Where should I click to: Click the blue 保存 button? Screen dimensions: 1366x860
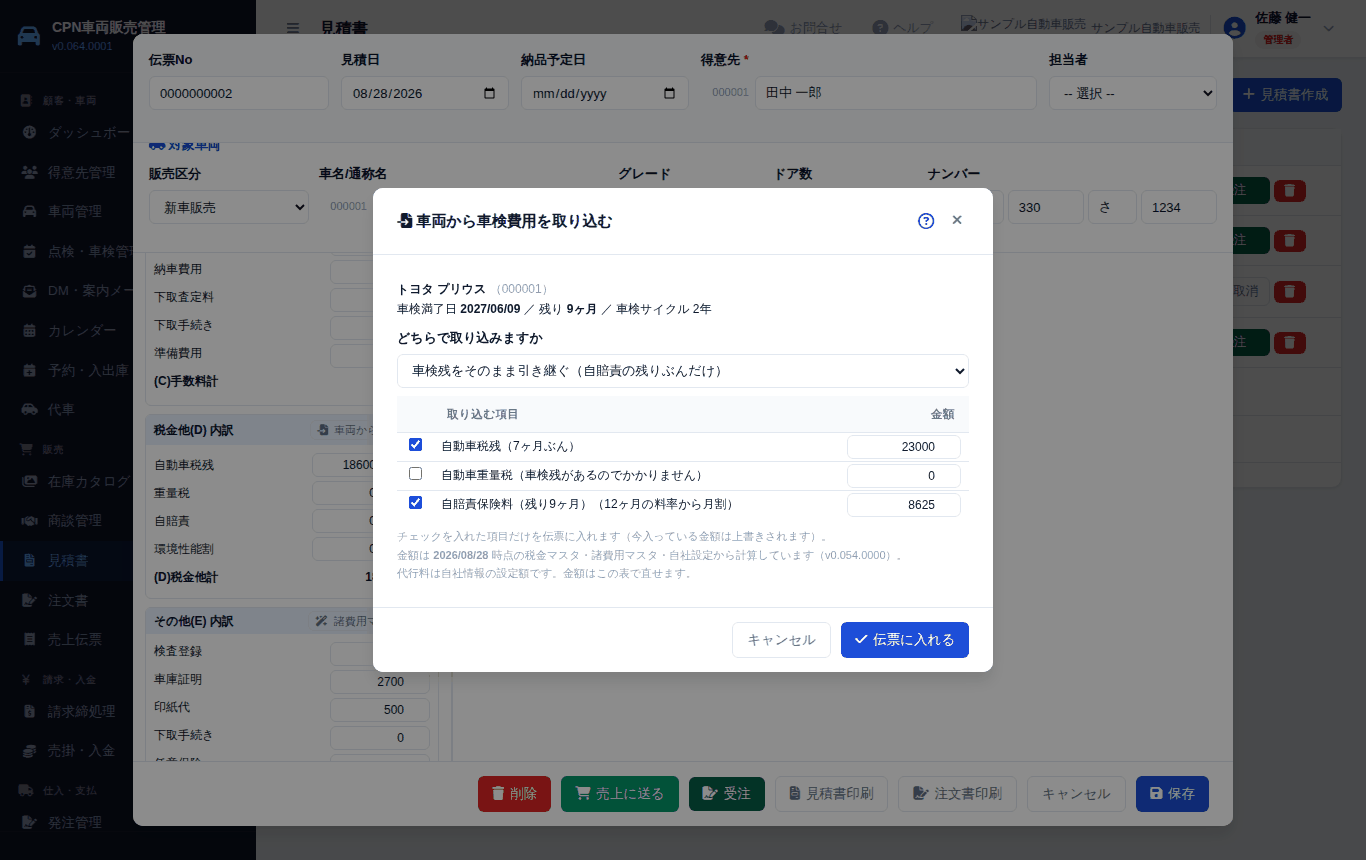tap(1172, 794)
